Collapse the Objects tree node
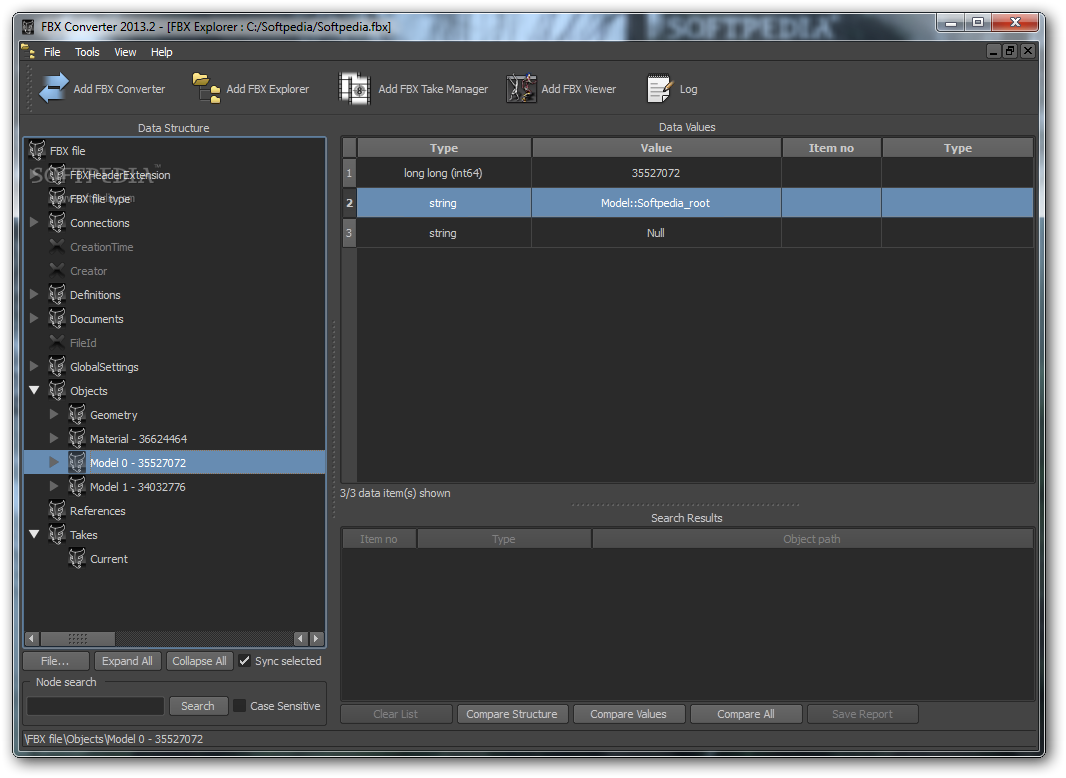 click(34, 390)
